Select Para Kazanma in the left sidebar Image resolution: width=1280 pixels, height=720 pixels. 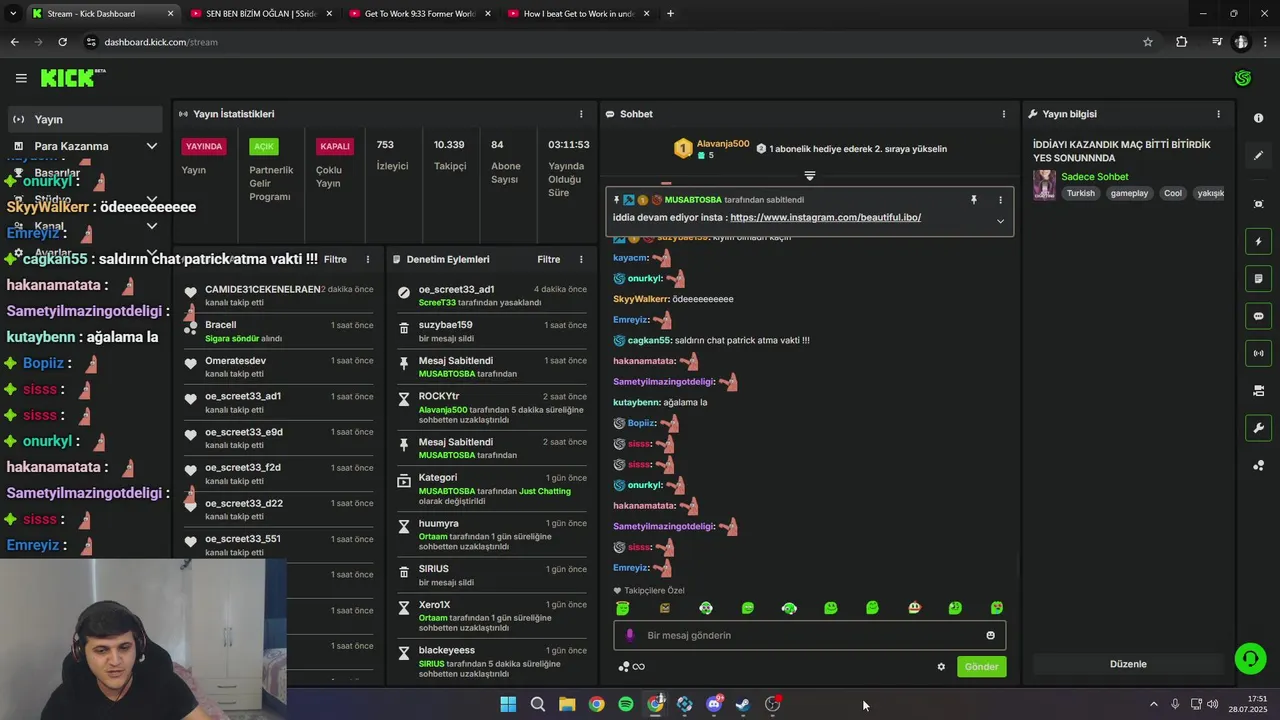[x=84, y=146]
